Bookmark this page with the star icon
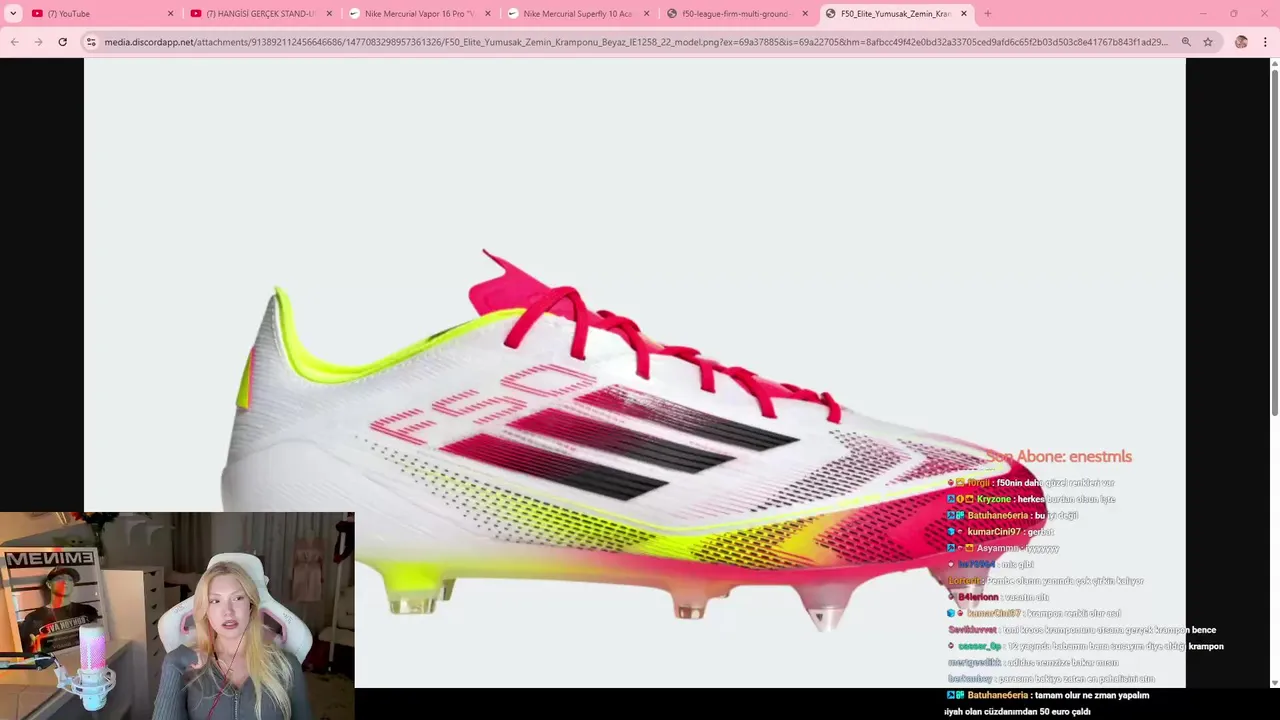Screen dimensions: 1280x720 (x=1208, y=42)
